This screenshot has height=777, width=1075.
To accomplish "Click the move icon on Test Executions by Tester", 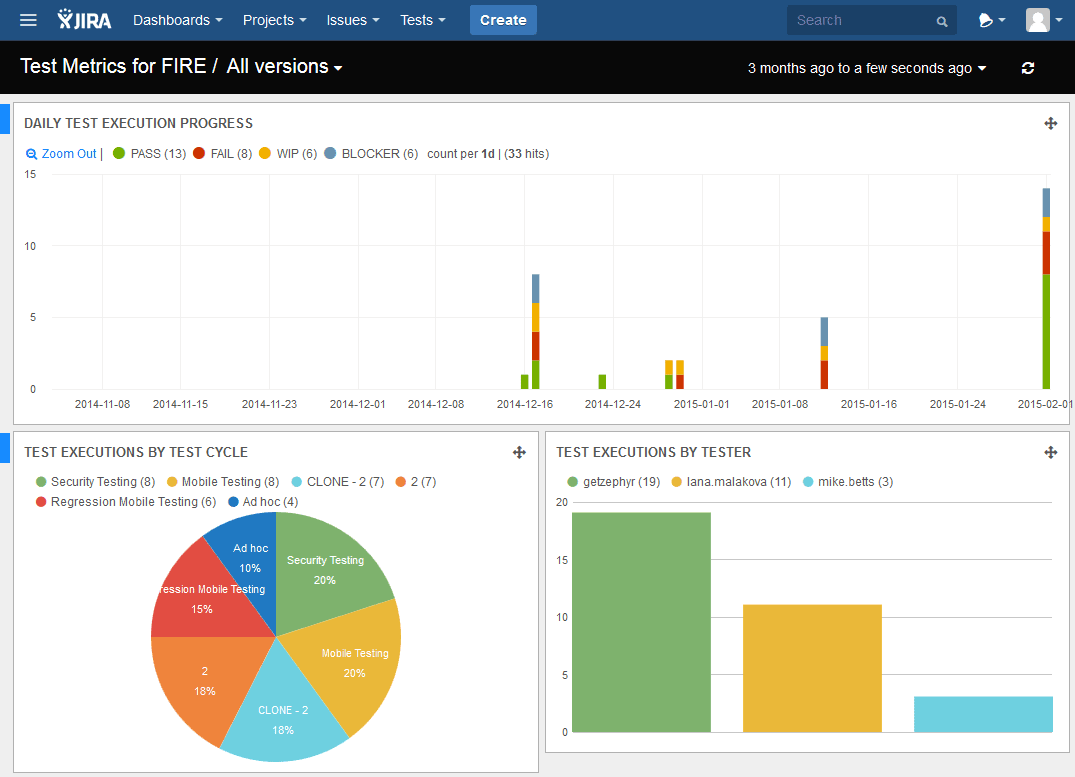I will click(x=1051, y=453).
